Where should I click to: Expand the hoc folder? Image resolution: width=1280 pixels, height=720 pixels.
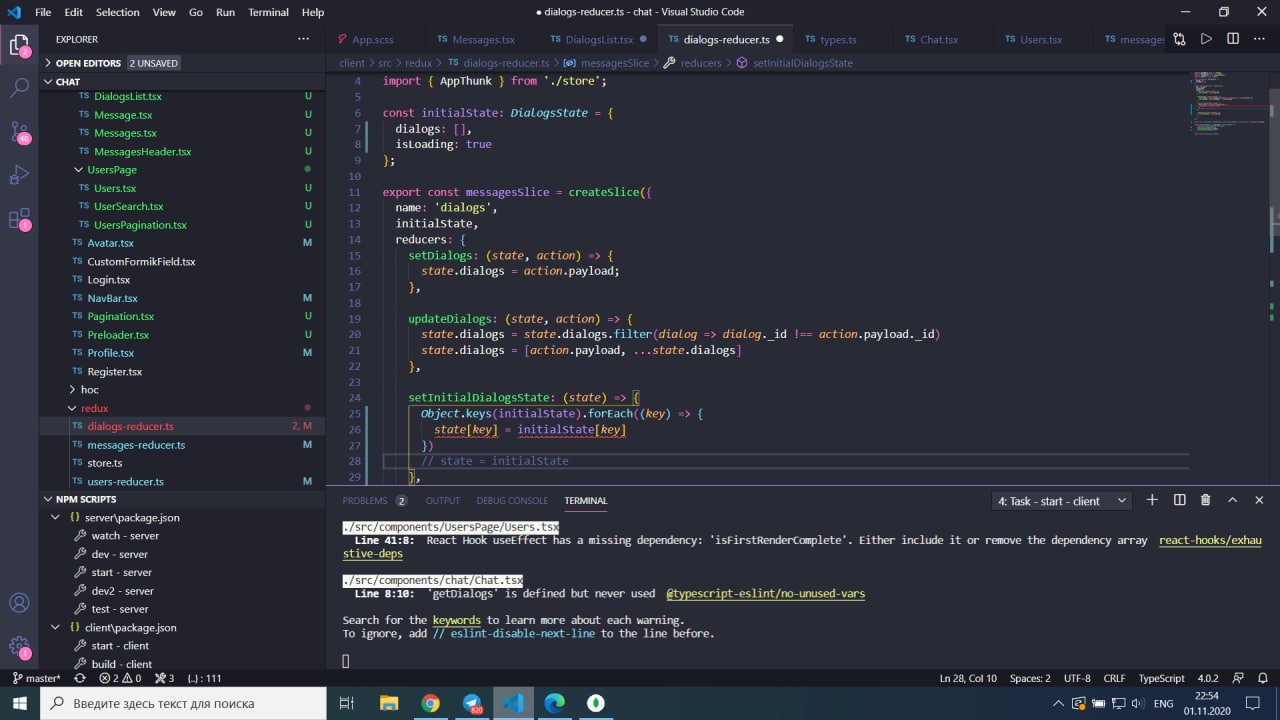click(x=89, y=389)
